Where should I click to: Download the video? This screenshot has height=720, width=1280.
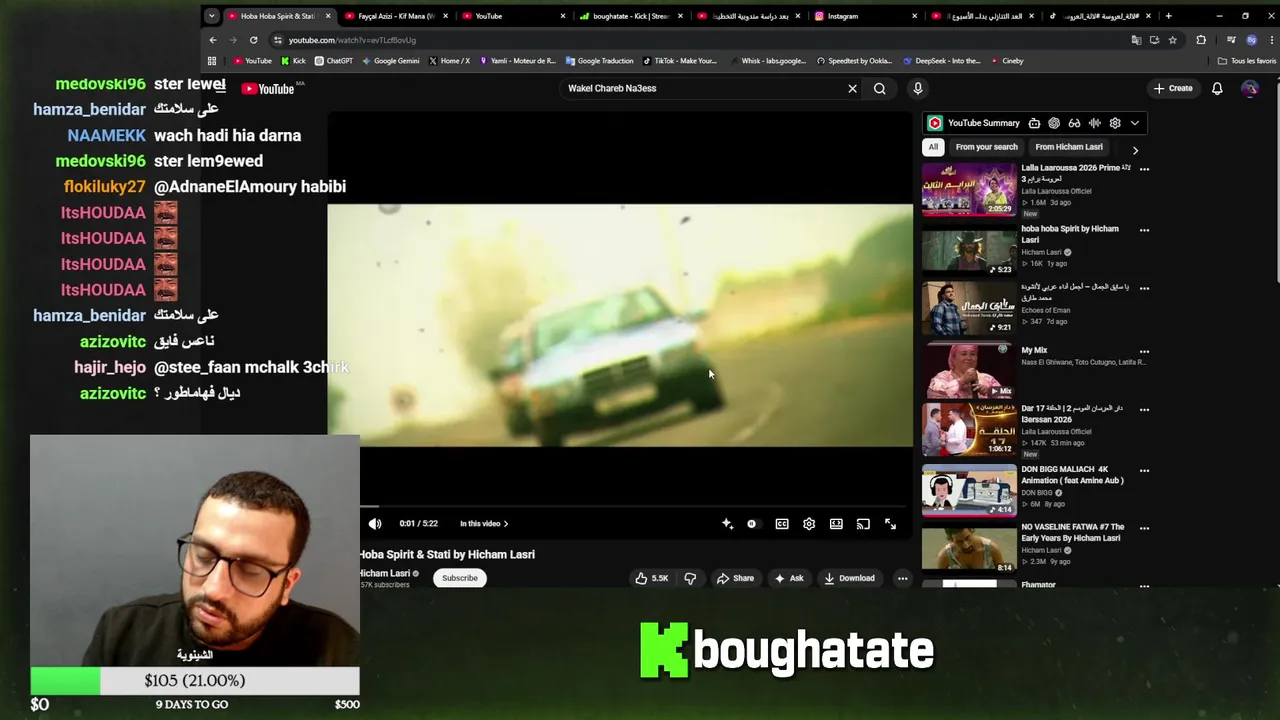(x=849, y=578)
